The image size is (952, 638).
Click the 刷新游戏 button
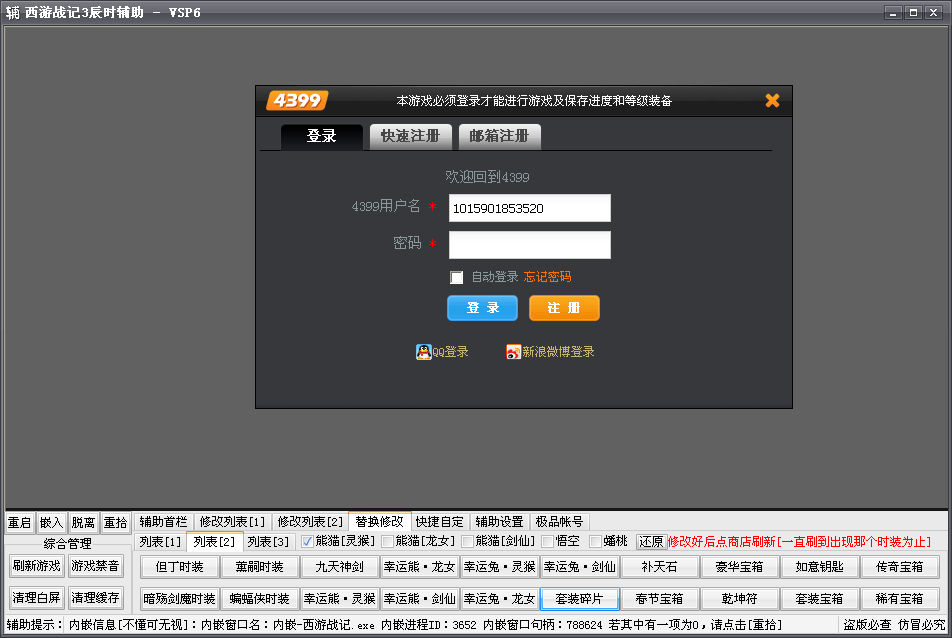(37, 566)
